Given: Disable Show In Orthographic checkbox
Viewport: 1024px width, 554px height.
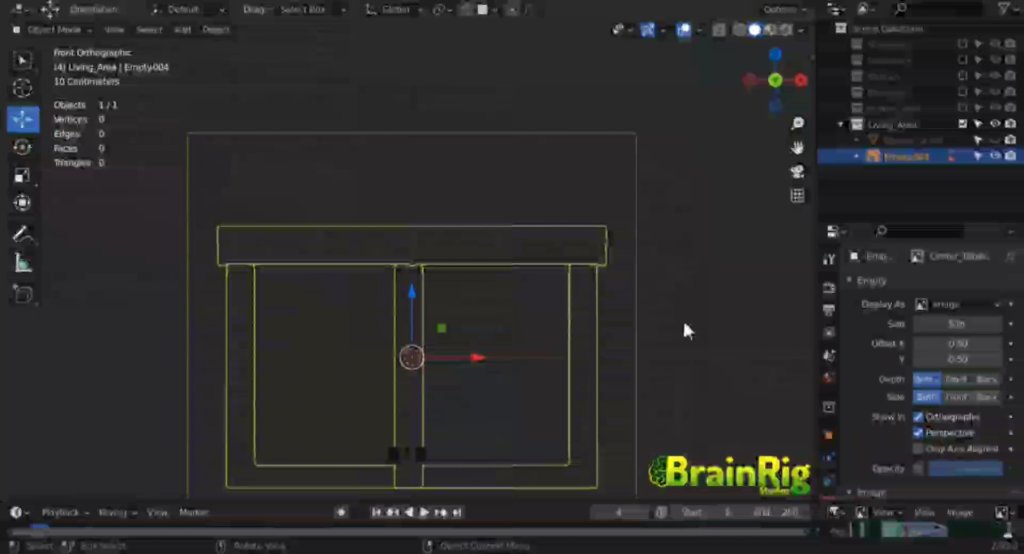Looking at the screenshot, I should pyautogui.click(x=918, y=417).
